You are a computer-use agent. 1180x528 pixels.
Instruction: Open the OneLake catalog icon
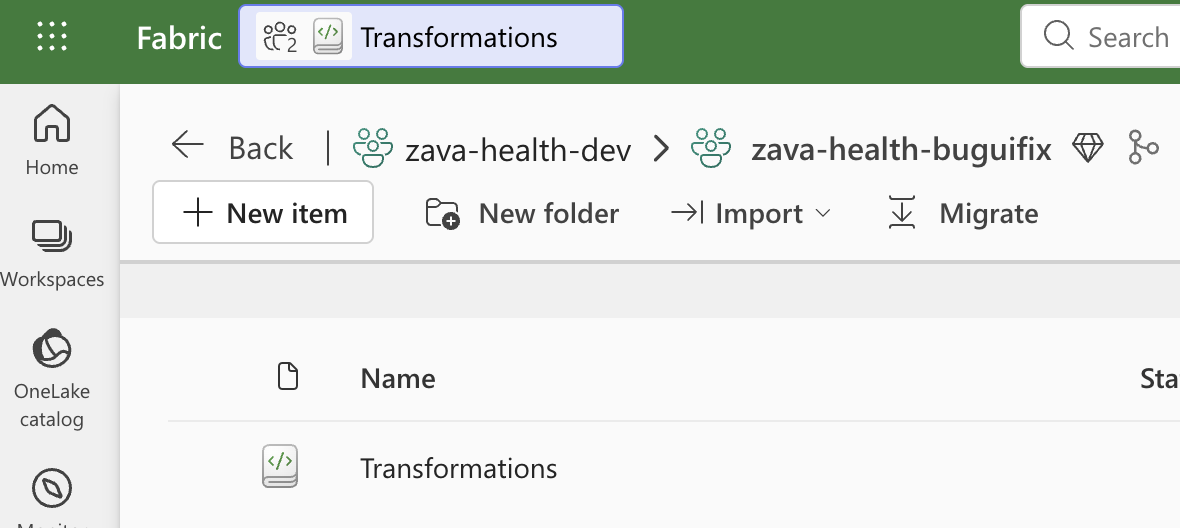coord(51,349)
